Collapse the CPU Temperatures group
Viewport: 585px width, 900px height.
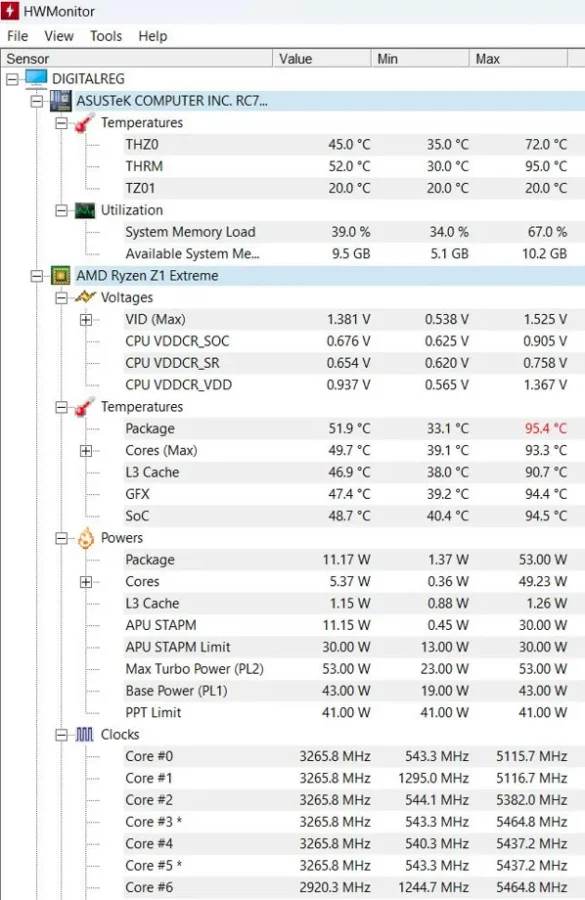(61, 407)
